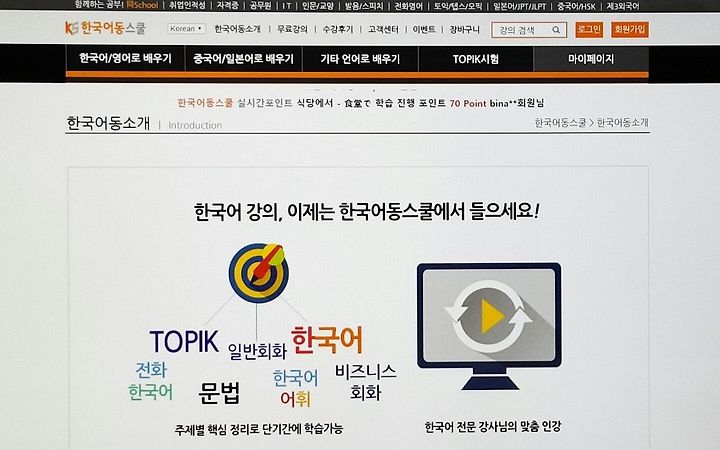Viewport: 720px width, 450px height.
Task: Click 인문/교양 in the top bar
Action: click(x=318, y=6)
